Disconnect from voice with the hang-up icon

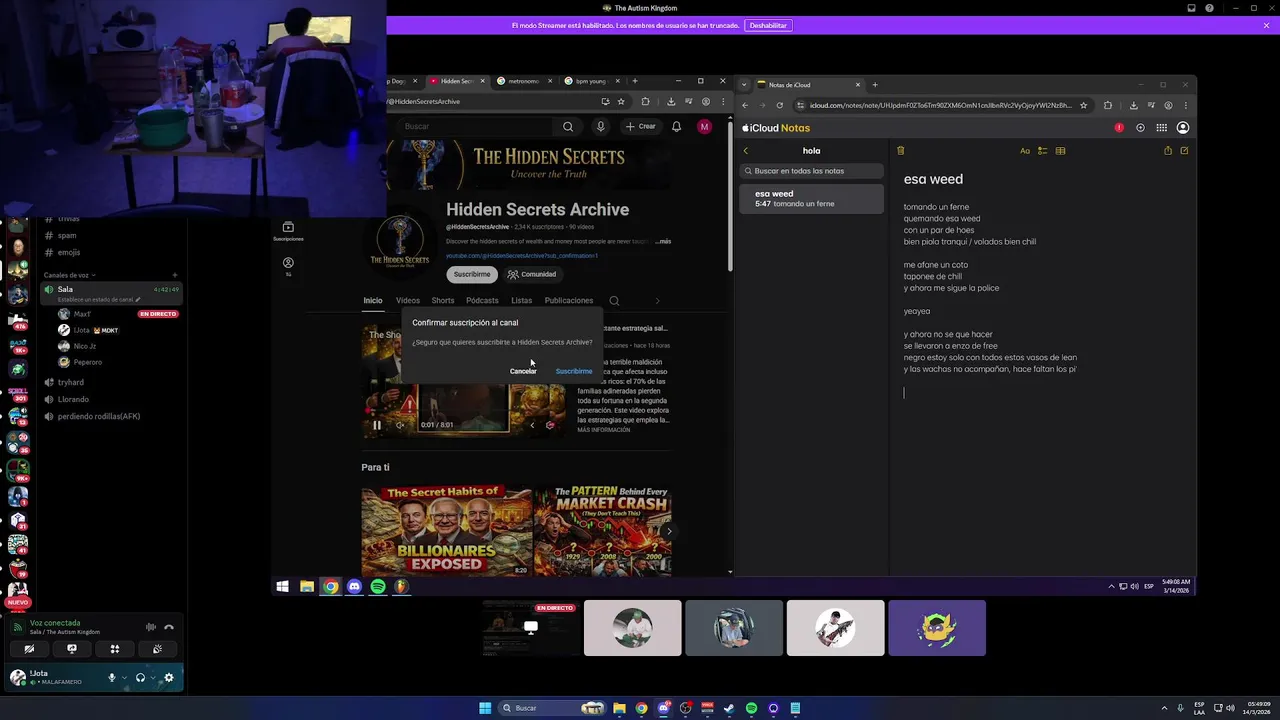pyautogui.click(x=169, y=627)
